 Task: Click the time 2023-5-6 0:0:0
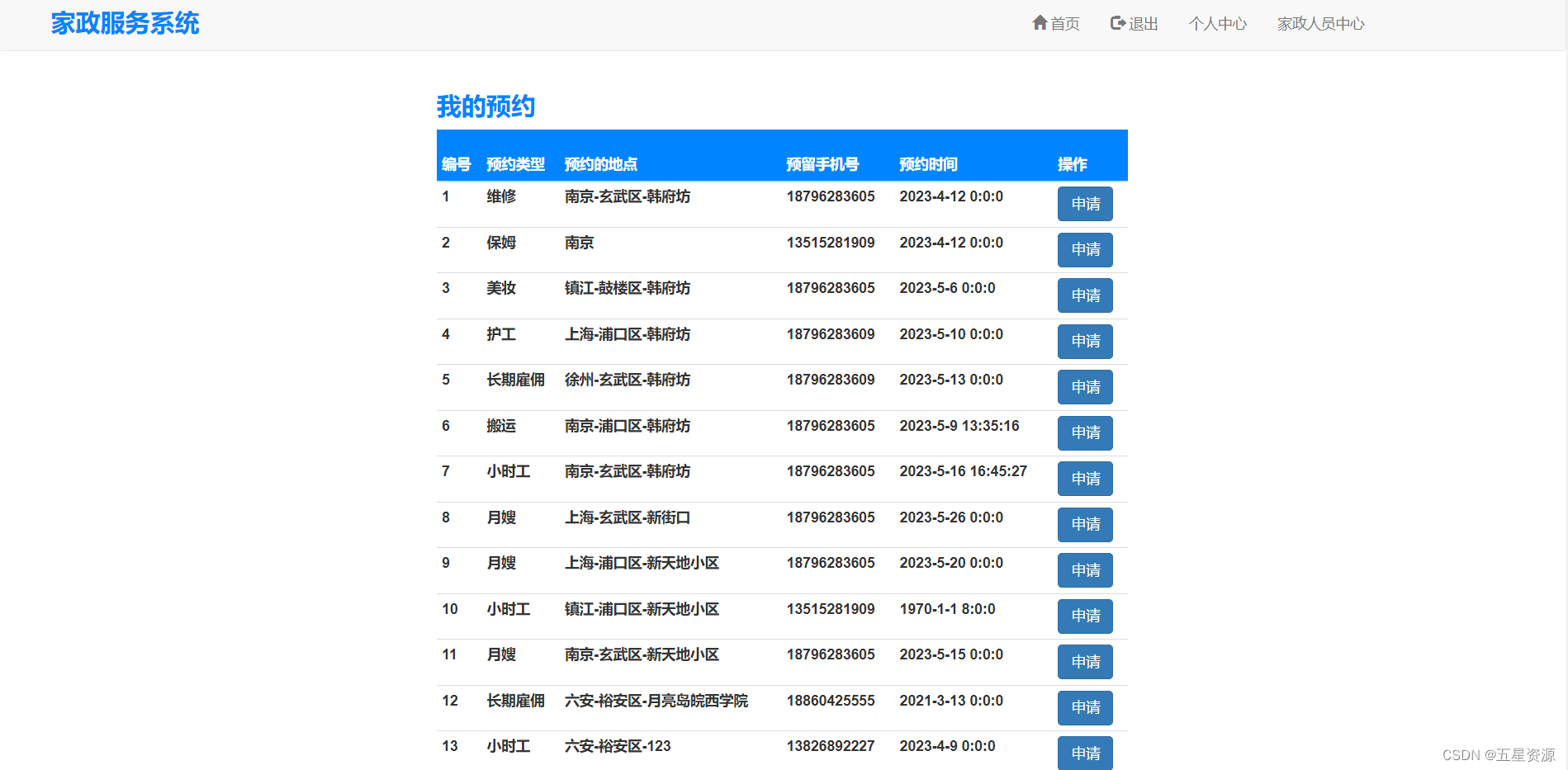coord(948,288)
